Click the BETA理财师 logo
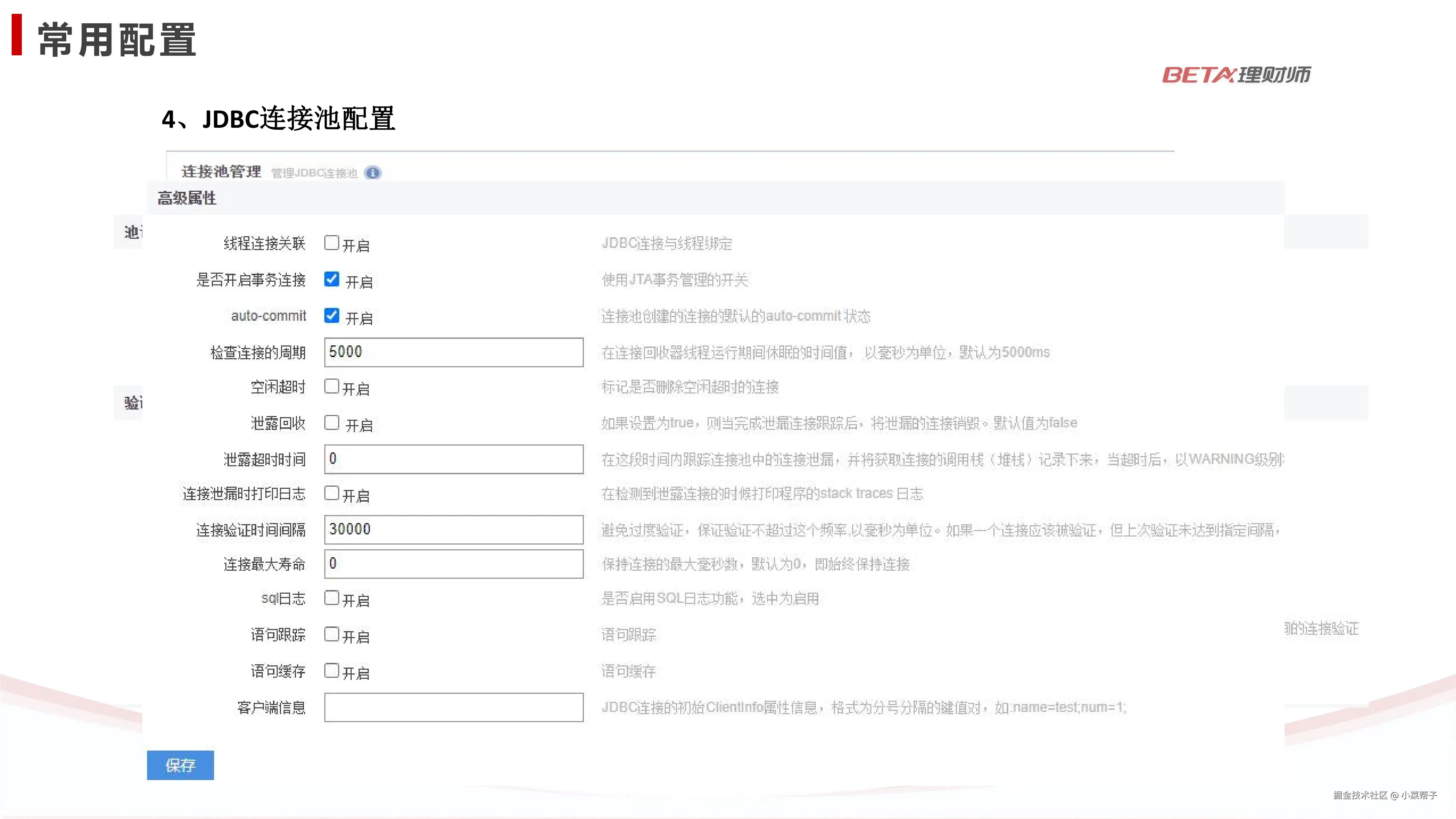Image resolution: width=1456 pixels, height=819 pixels. pyautogui.click(x=1236, y=75)
